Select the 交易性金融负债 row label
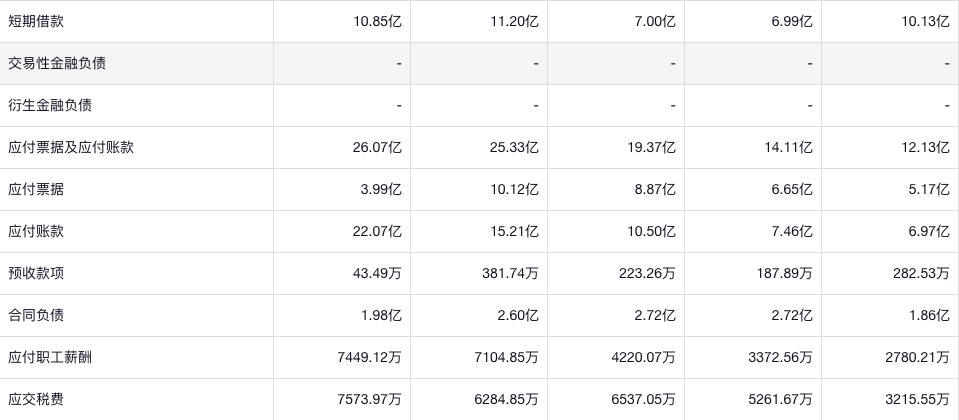The image size is (959, 420). tap(57, 63)
